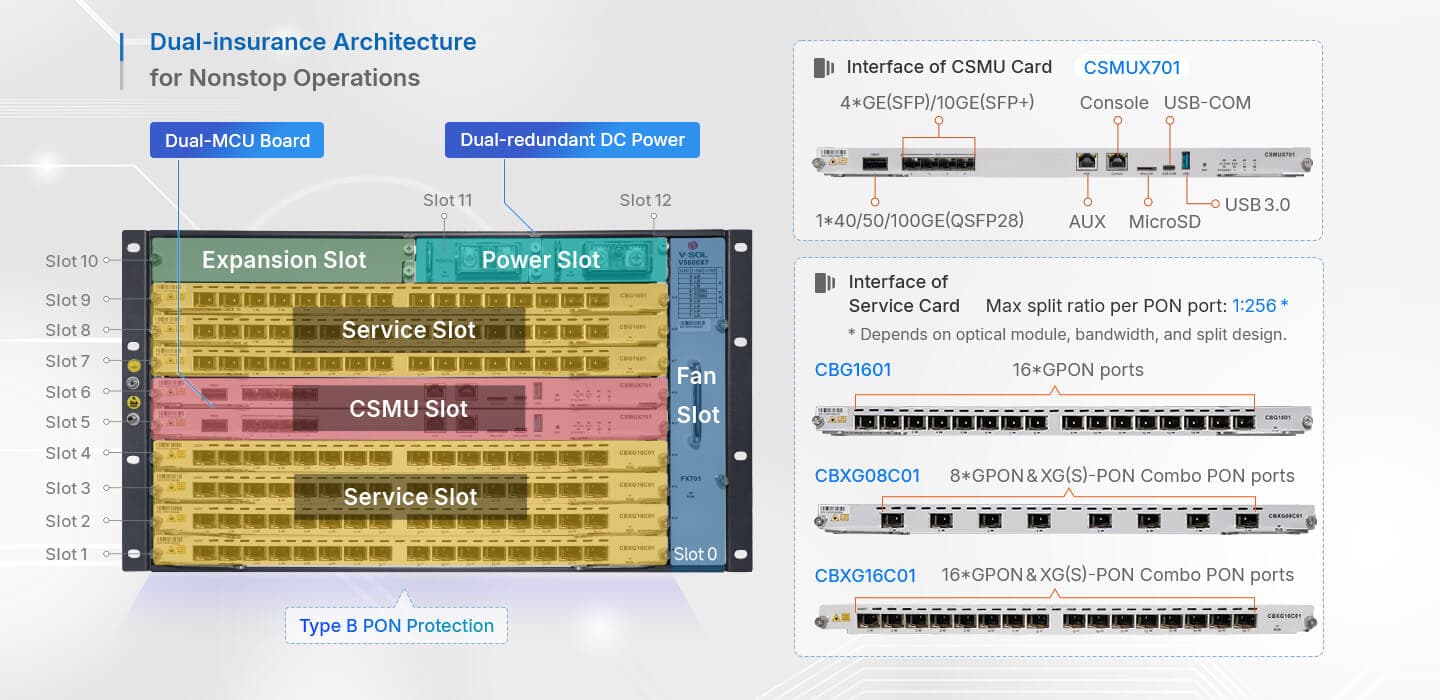This screenshot has height=700, width=1440.
Task: Select the Service Slot label beside Slot 8
Action: tap(409, 330)
